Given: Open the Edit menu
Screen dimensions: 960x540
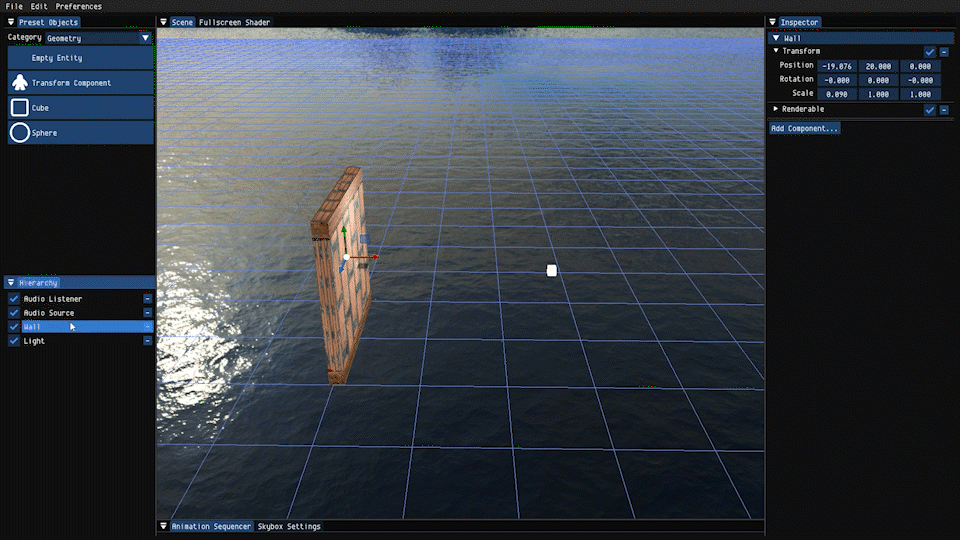Looking at the screenshot, I should (x=39, y=6).
